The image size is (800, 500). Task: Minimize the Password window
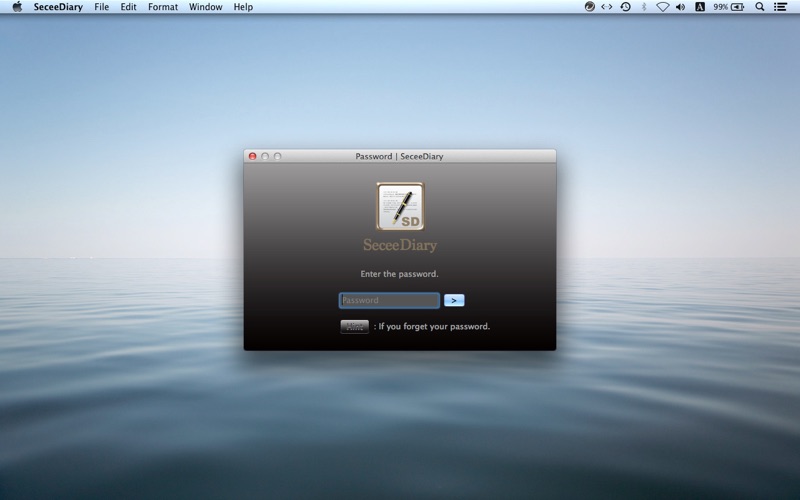265,156
